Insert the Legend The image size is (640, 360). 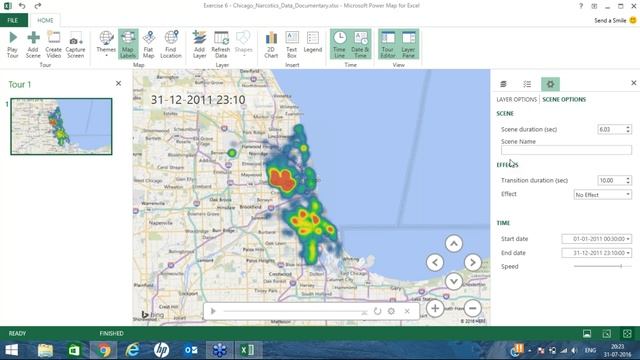click(313, 42)
